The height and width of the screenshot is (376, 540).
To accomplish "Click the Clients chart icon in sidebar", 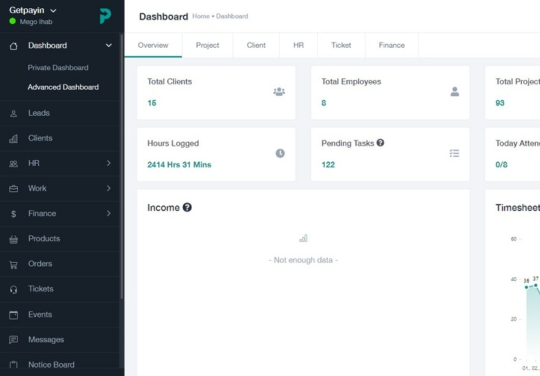I will point(13,138).
